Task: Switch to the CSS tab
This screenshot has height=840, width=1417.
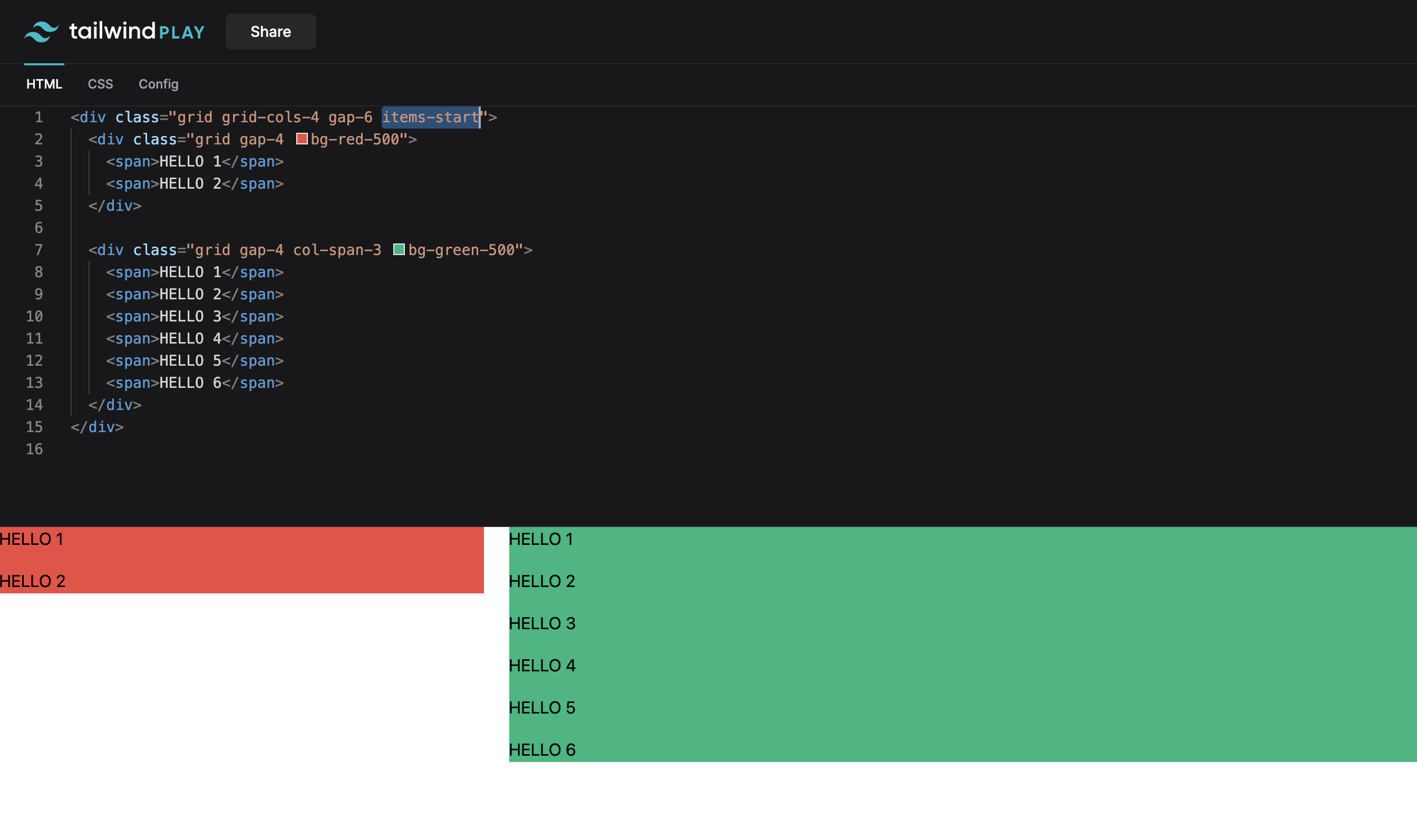Action: coord(100,84)
